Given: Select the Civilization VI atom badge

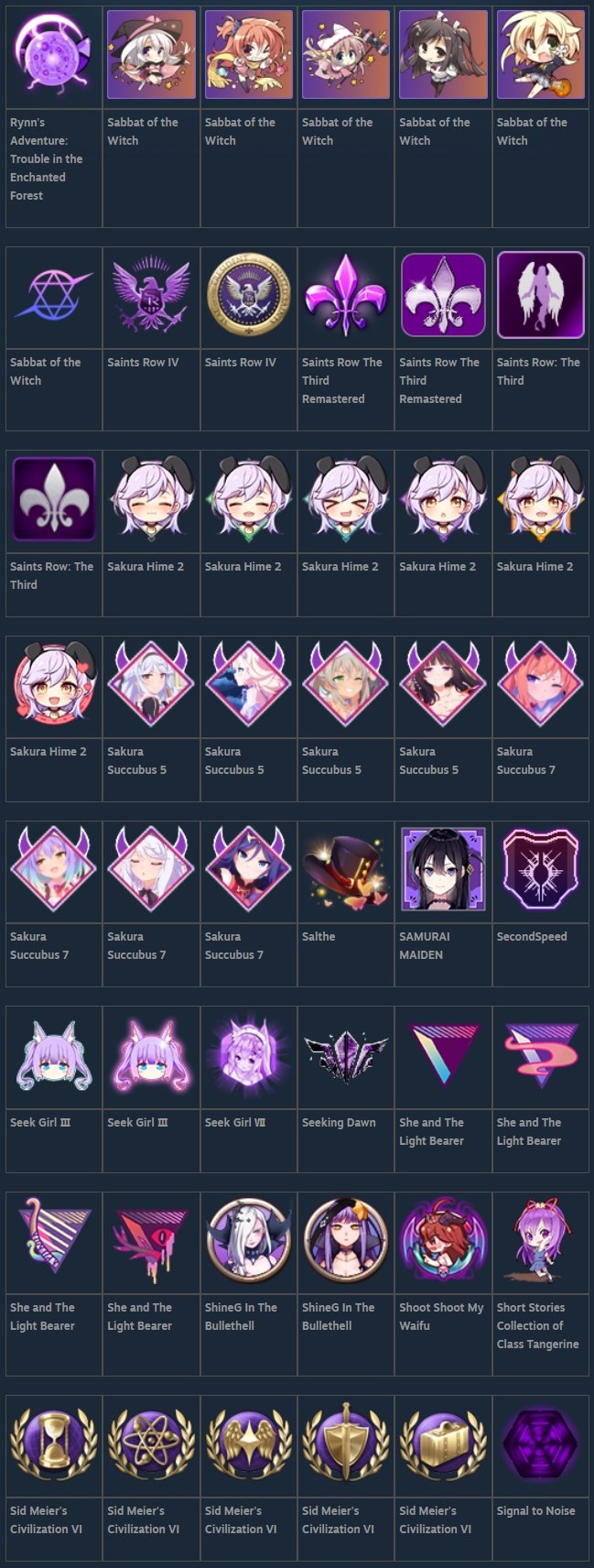Looking at the screenshot, I should click(151, 1443).
